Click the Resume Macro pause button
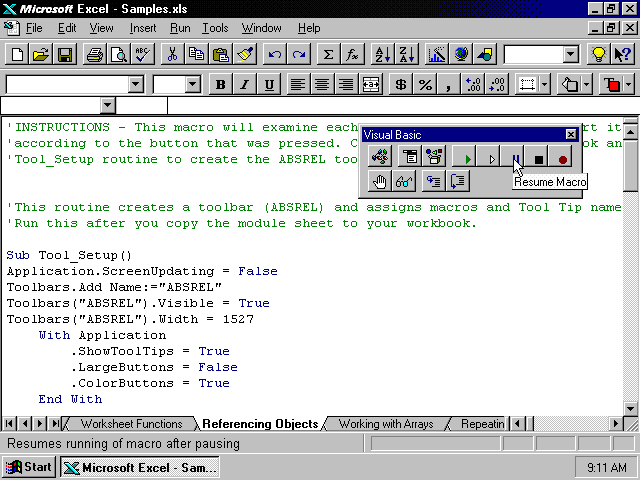The image size is (640, 480). (x=512, y=157)
